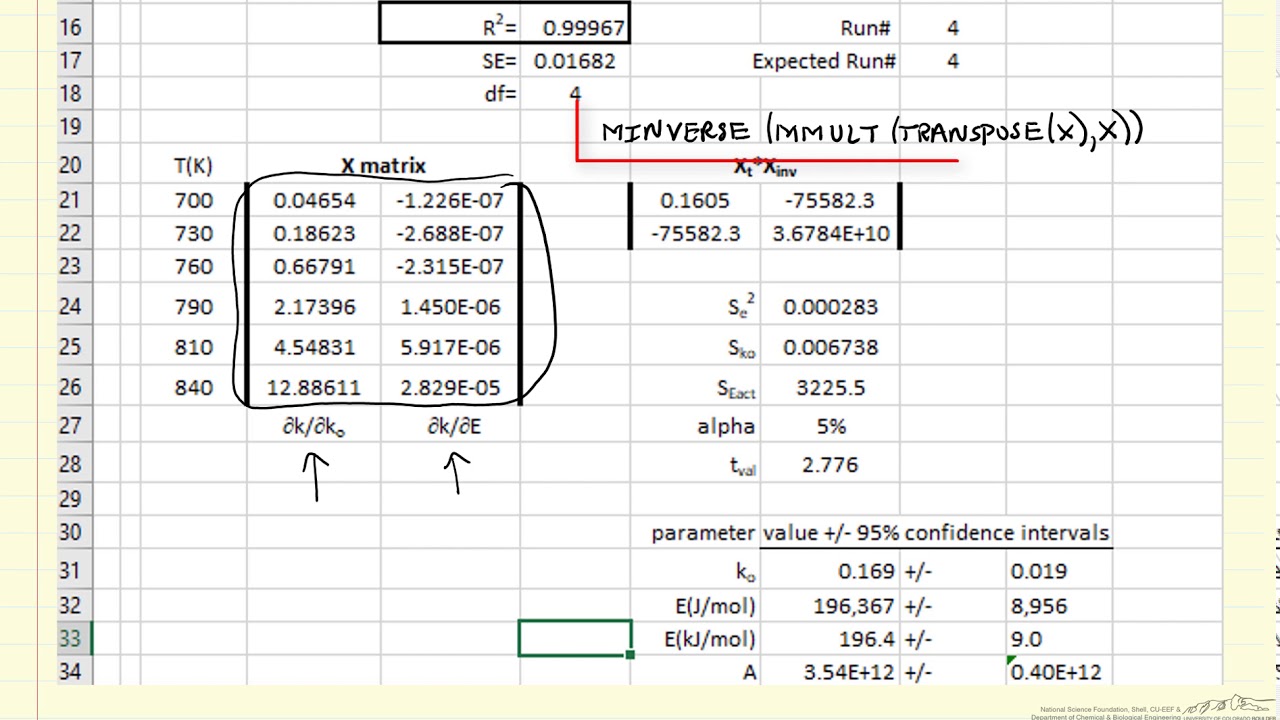Click the R² value 0.99967 cell
The image size is (1280, 720).
575,27
